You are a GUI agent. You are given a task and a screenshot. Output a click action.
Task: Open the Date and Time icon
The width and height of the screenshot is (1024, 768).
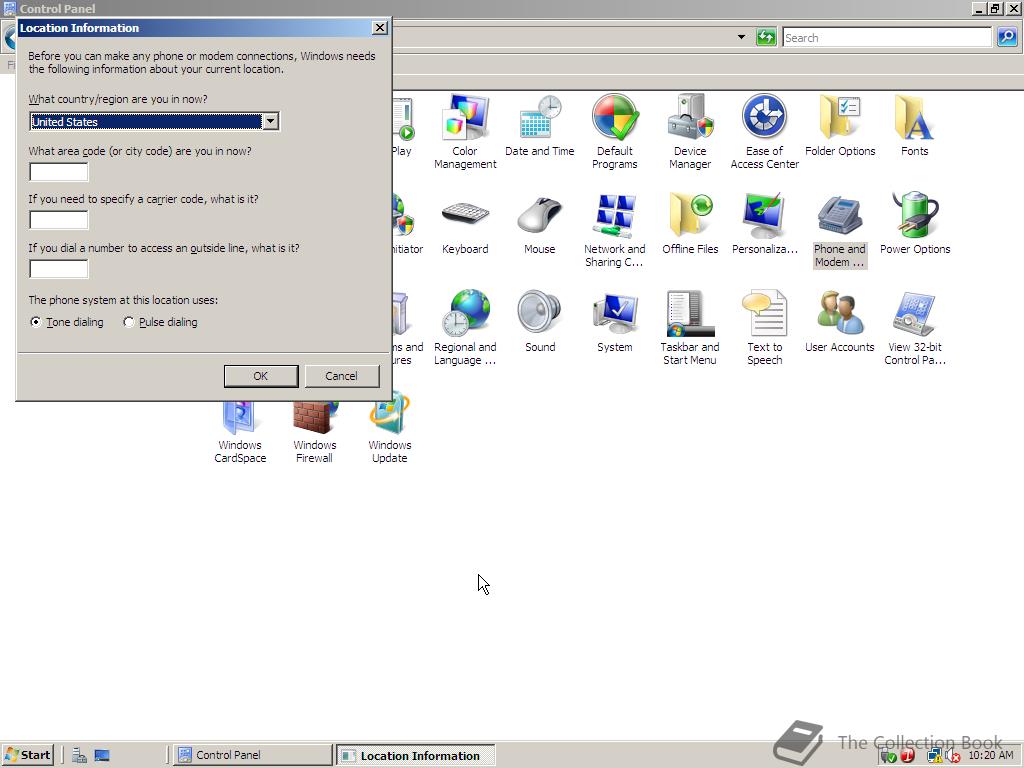pos(539,126)
